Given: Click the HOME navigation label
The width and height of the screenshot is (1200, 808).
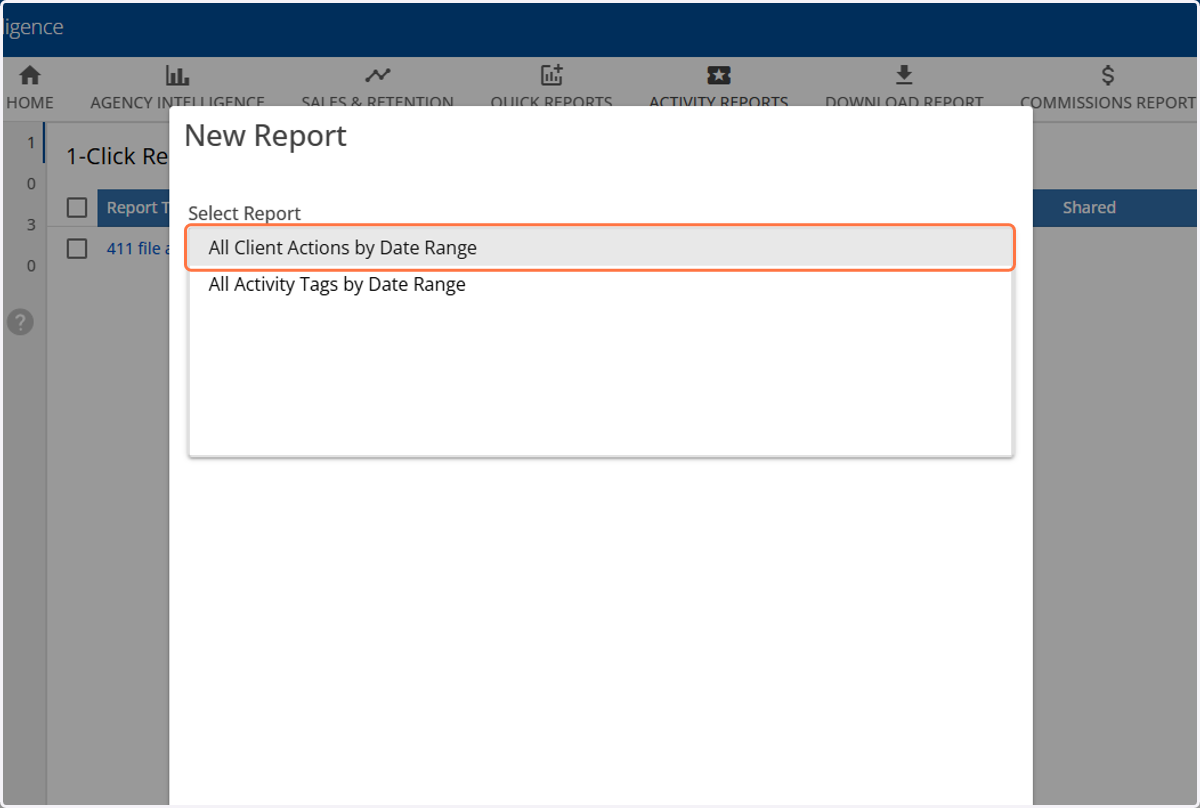Looking at the screenshot, I should pyautogui.click(x=30, y=102).
